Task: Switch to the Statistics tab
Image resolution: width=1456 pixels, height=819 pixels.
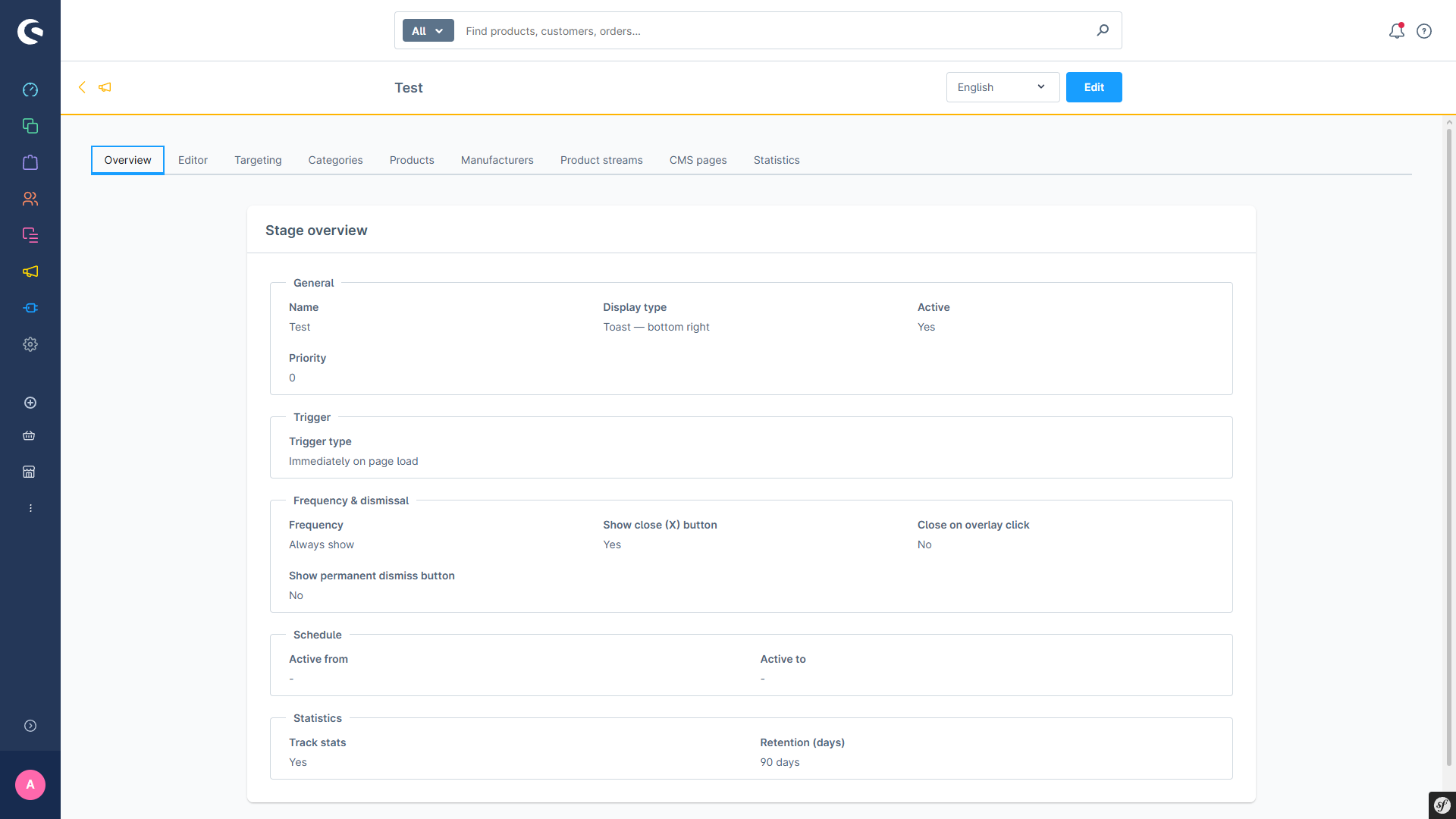Action: (x=777, y=160)
